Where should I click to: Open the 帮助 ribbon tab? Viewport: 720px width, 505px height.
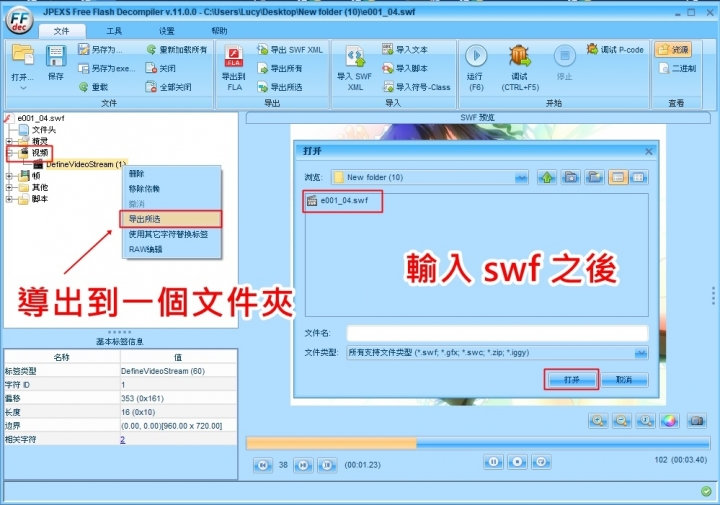219,31
